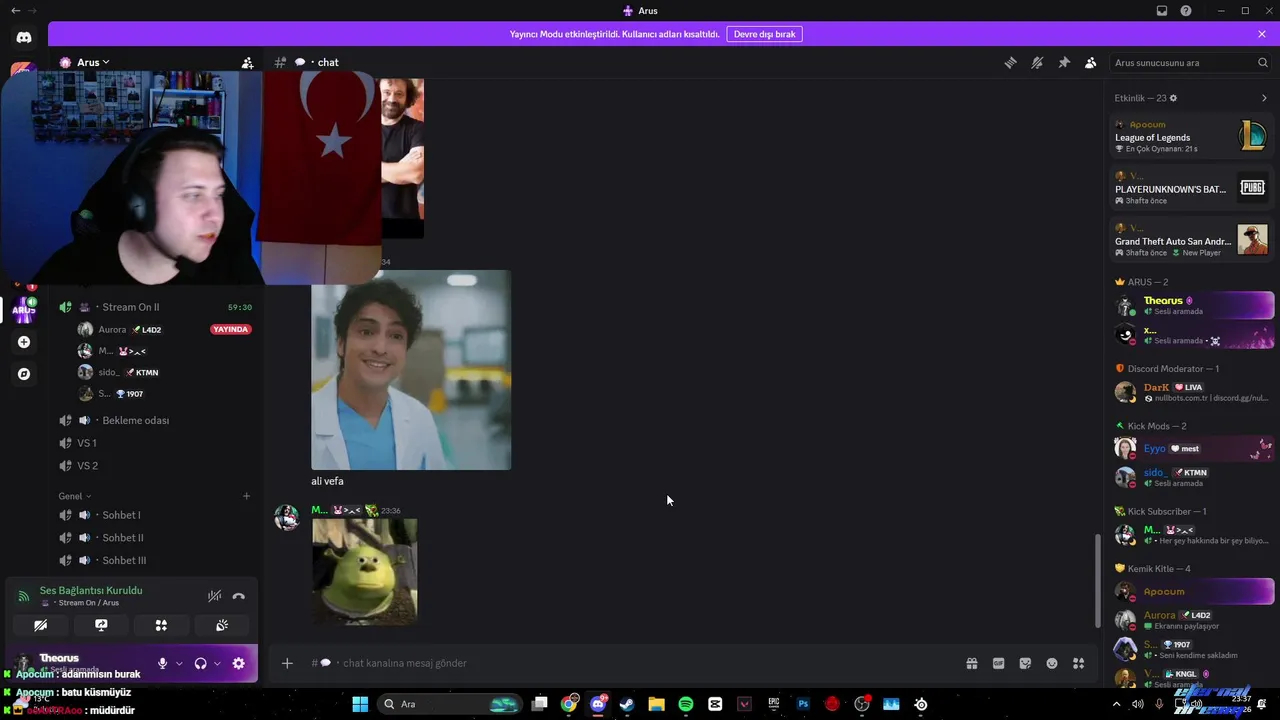The height and width of the screenshot is (720, 1280).
Task: Open the Etkinlik settings gear
Action: [x=1173, y=98]
